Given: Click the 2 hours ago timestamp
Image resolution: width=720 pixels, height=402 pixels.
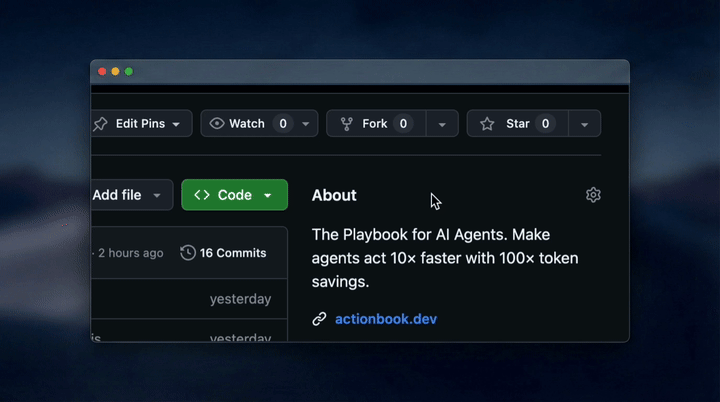Looking at the screenshot, I should click(131, 253).
